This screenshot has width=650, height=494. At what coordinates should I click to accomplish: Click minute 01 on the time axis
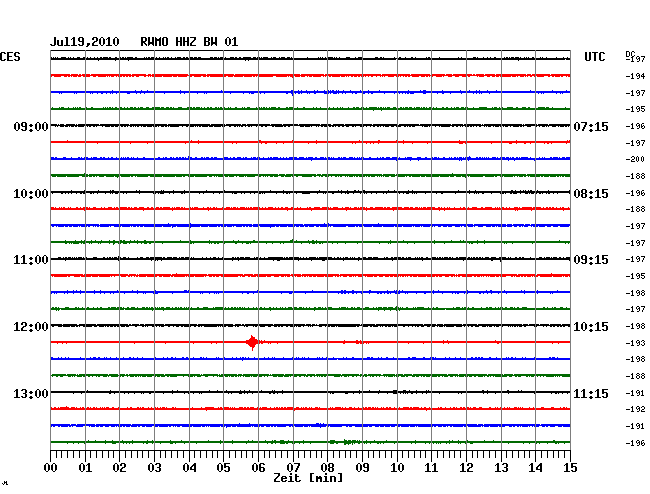point(85,468)
